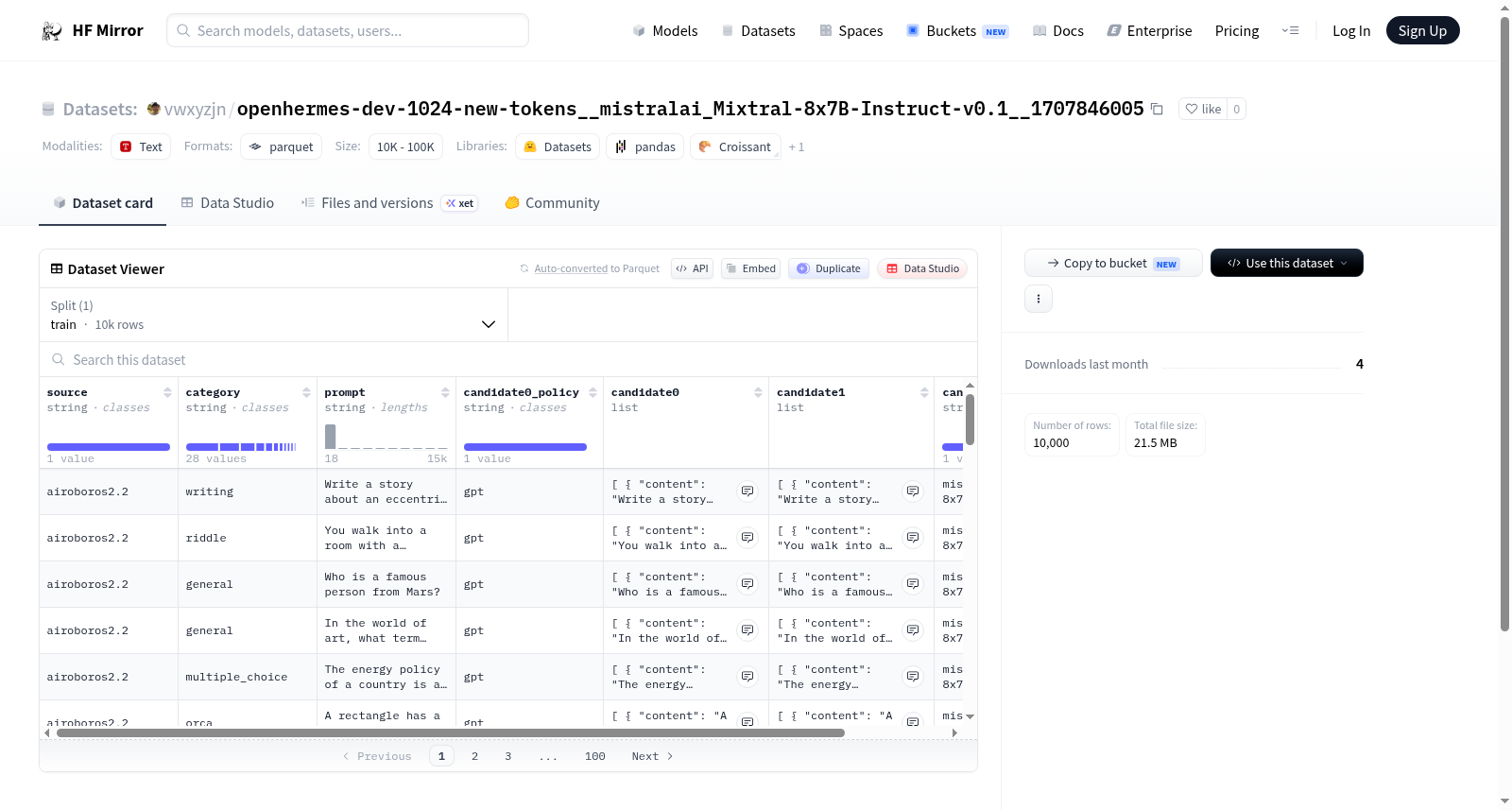Click Copy to bucket button
This screenshot has width=1512, height=810.
(1113, 263)
